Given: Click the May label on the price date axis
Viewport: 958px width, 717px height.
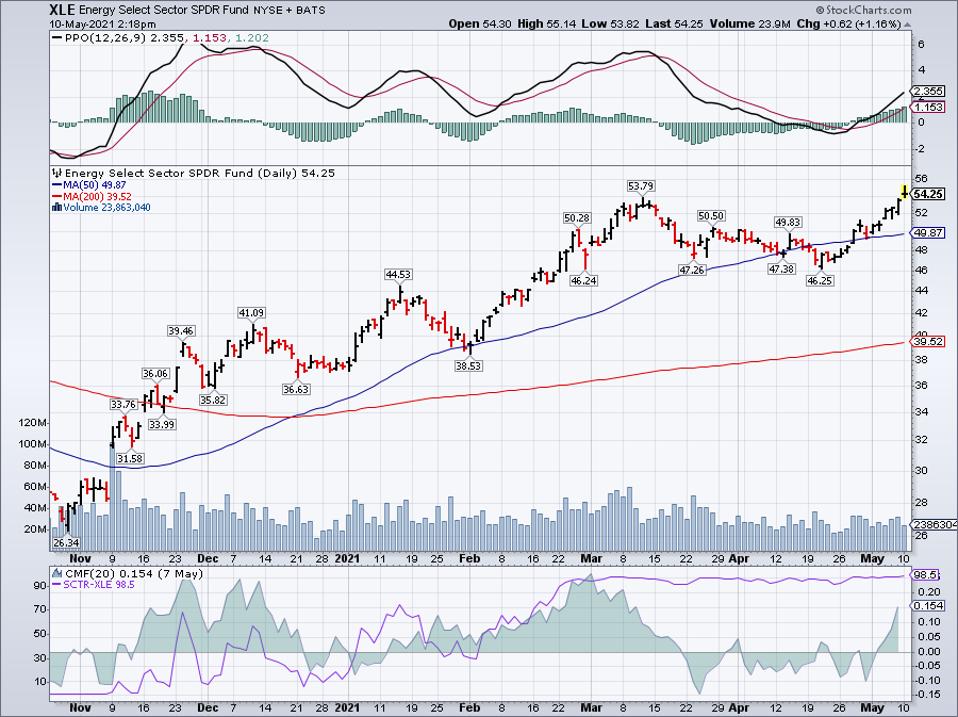Looking at the screenshot, I should [872, 559].
